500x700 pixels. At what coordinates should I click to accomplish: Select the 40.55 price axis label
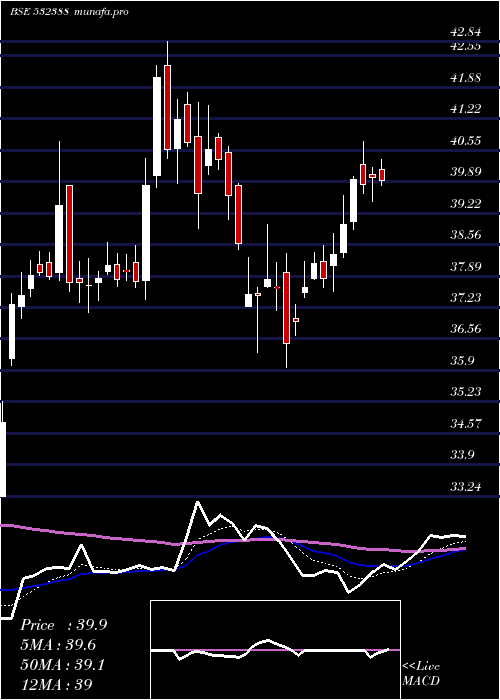coord(466,141)
